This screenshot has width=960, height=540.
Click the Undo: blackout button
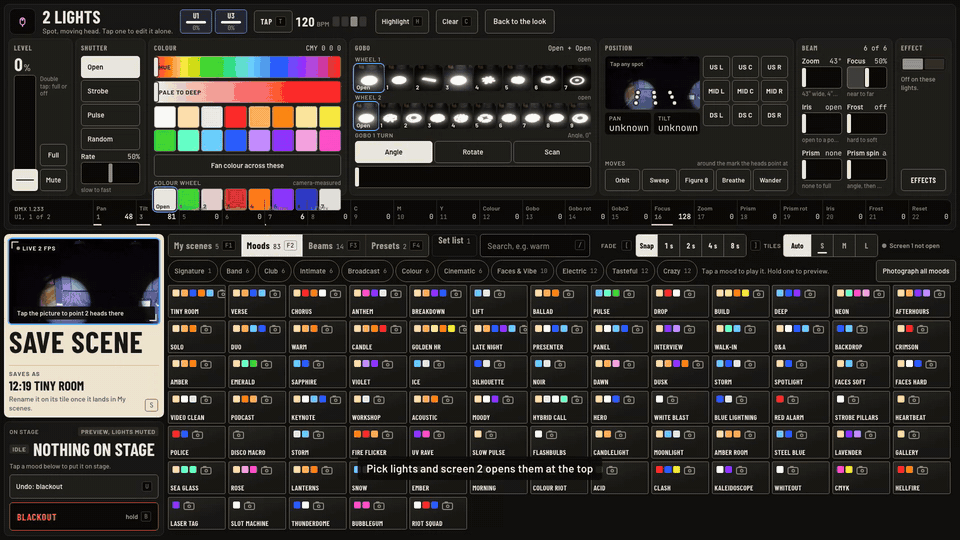tap(84, 487)
